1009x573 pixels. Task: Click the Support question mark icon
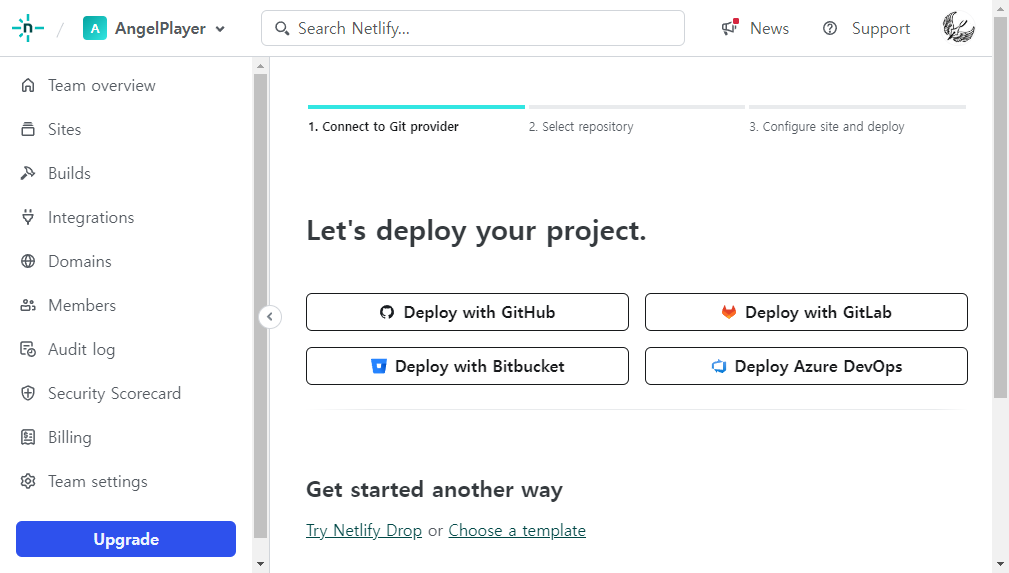[x=830, y=28]
